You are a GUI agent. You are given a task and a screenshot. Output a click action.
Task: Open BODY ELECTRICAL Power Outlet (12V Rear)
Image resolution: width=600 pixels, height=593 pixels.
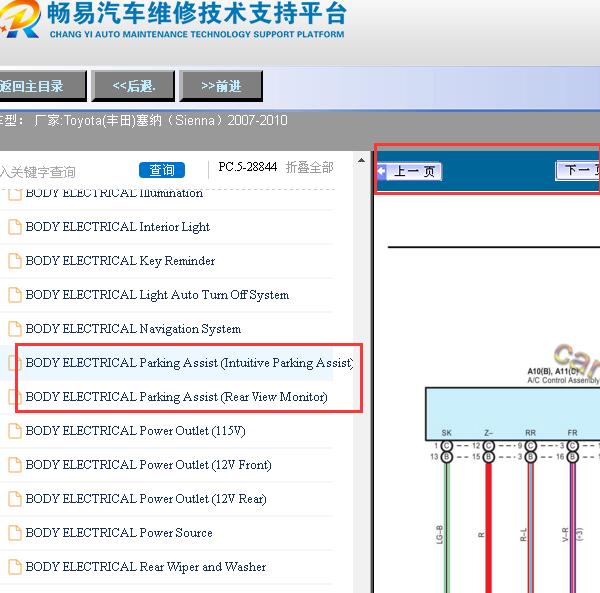coord(146,499)
